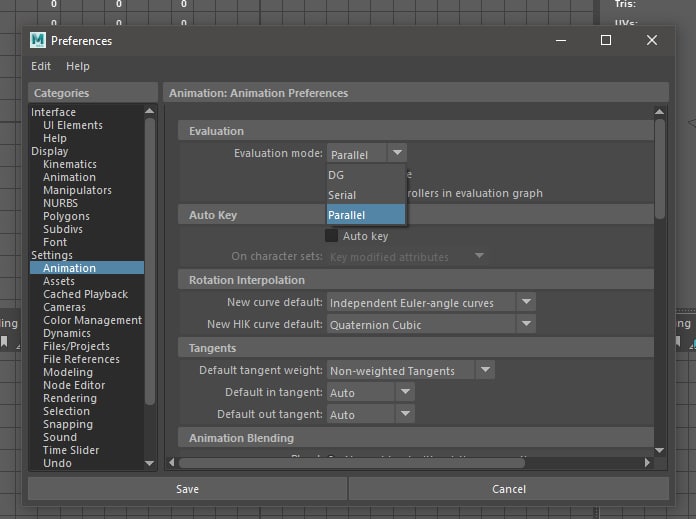The image size is (696, 519).
Task: Choose DG from the evaluation mode list
Action: click(x=366, y=175)
